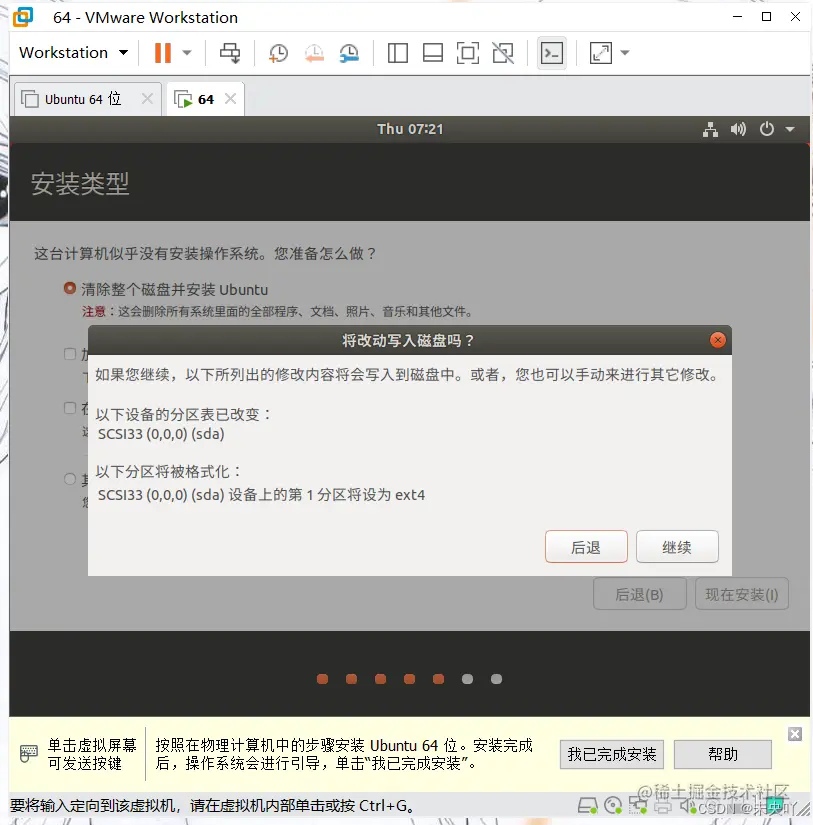Image resolution: width=813 pixels, height=825 pixels.
Task: Enter full screen mode
Action: [468, 53]
